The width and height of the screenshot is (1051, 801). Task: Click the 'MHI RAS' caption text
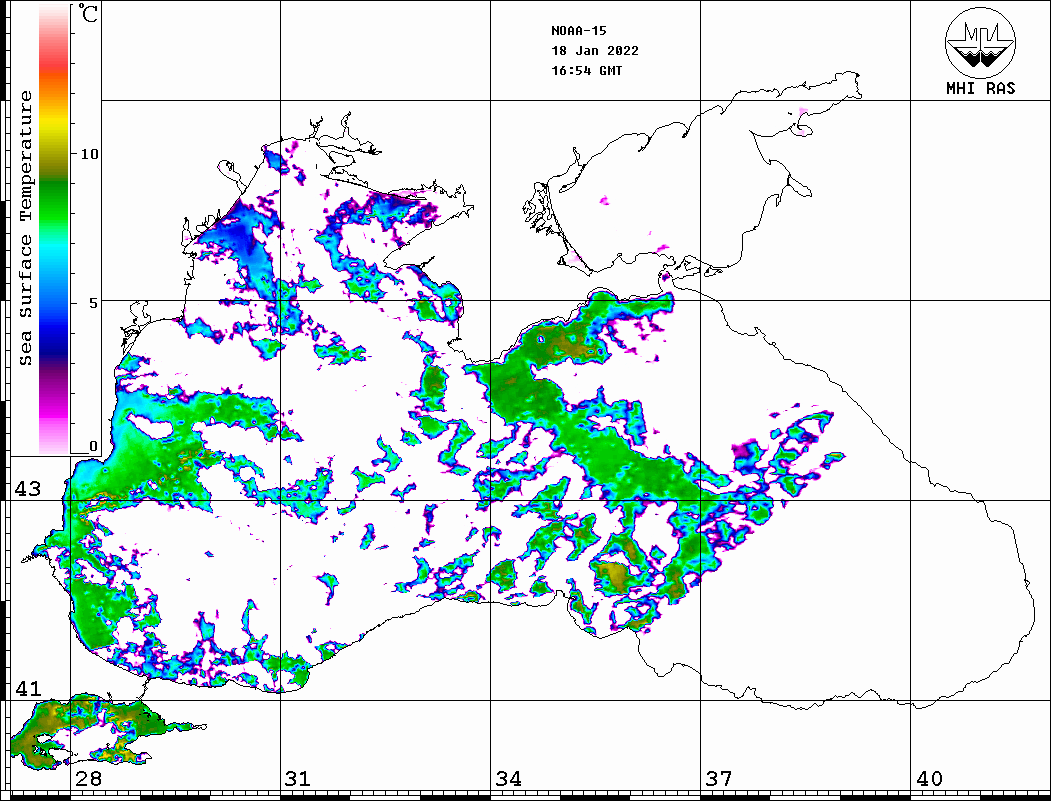click(981, 88)
